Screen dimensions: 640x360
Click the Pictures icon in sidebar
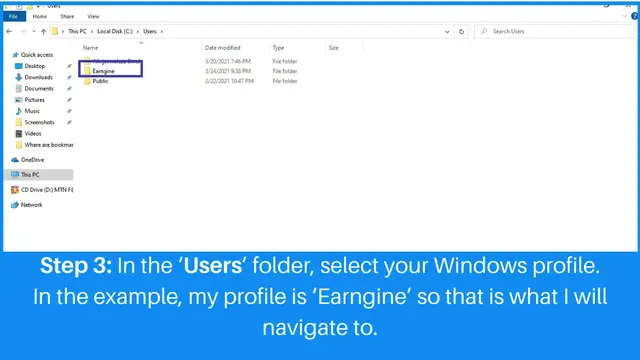(18, 100)
